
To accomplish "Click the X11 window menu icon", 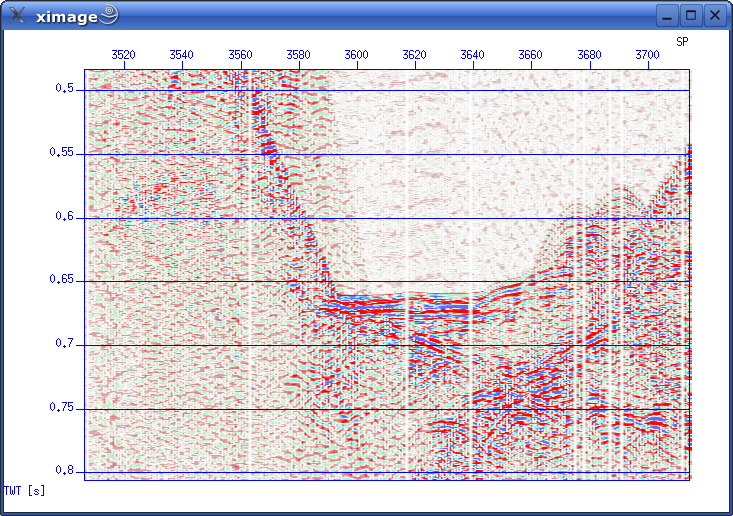I will (x=17, y=15).
